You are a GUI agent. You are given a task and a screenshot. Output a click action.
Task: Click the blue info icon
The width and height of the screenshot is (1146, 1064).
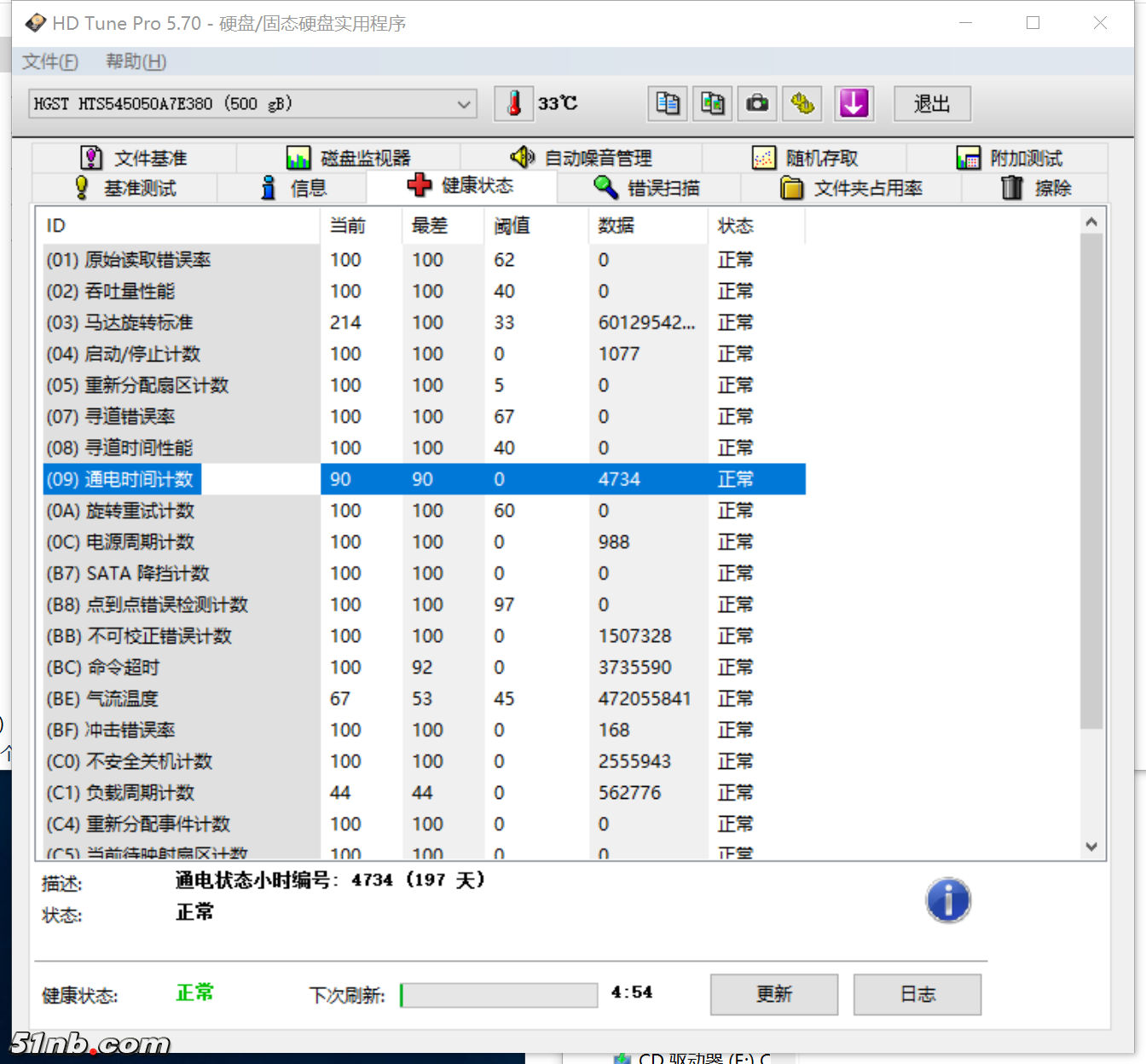947,900
